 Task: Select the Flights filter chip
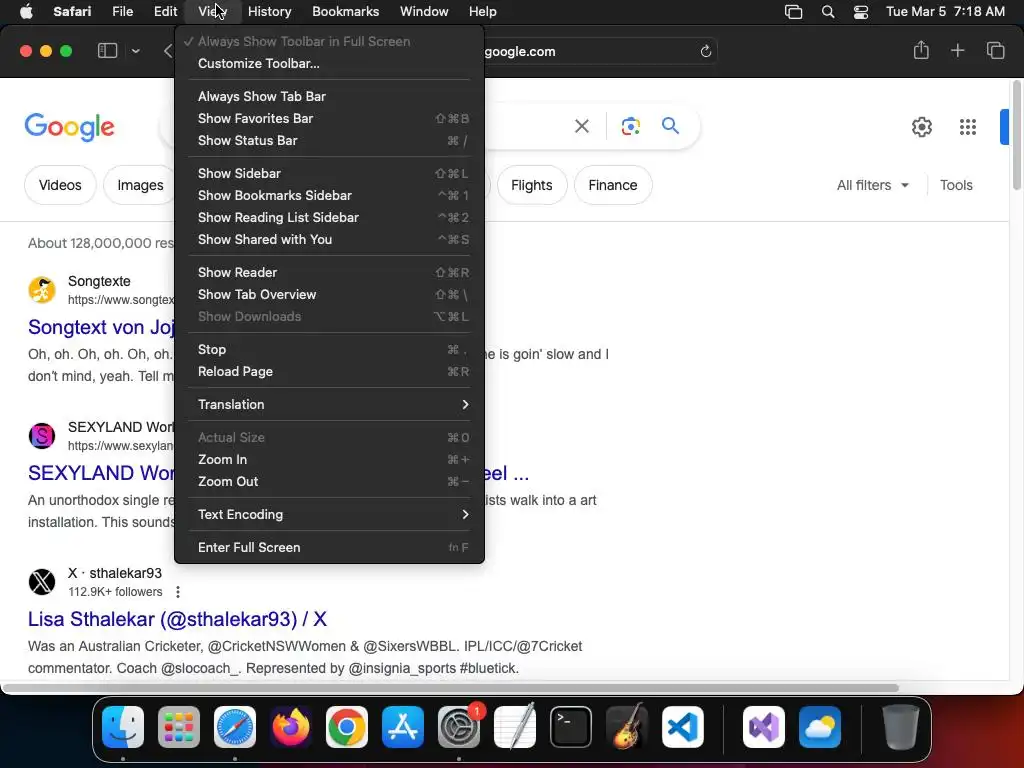tap(532, 185)
